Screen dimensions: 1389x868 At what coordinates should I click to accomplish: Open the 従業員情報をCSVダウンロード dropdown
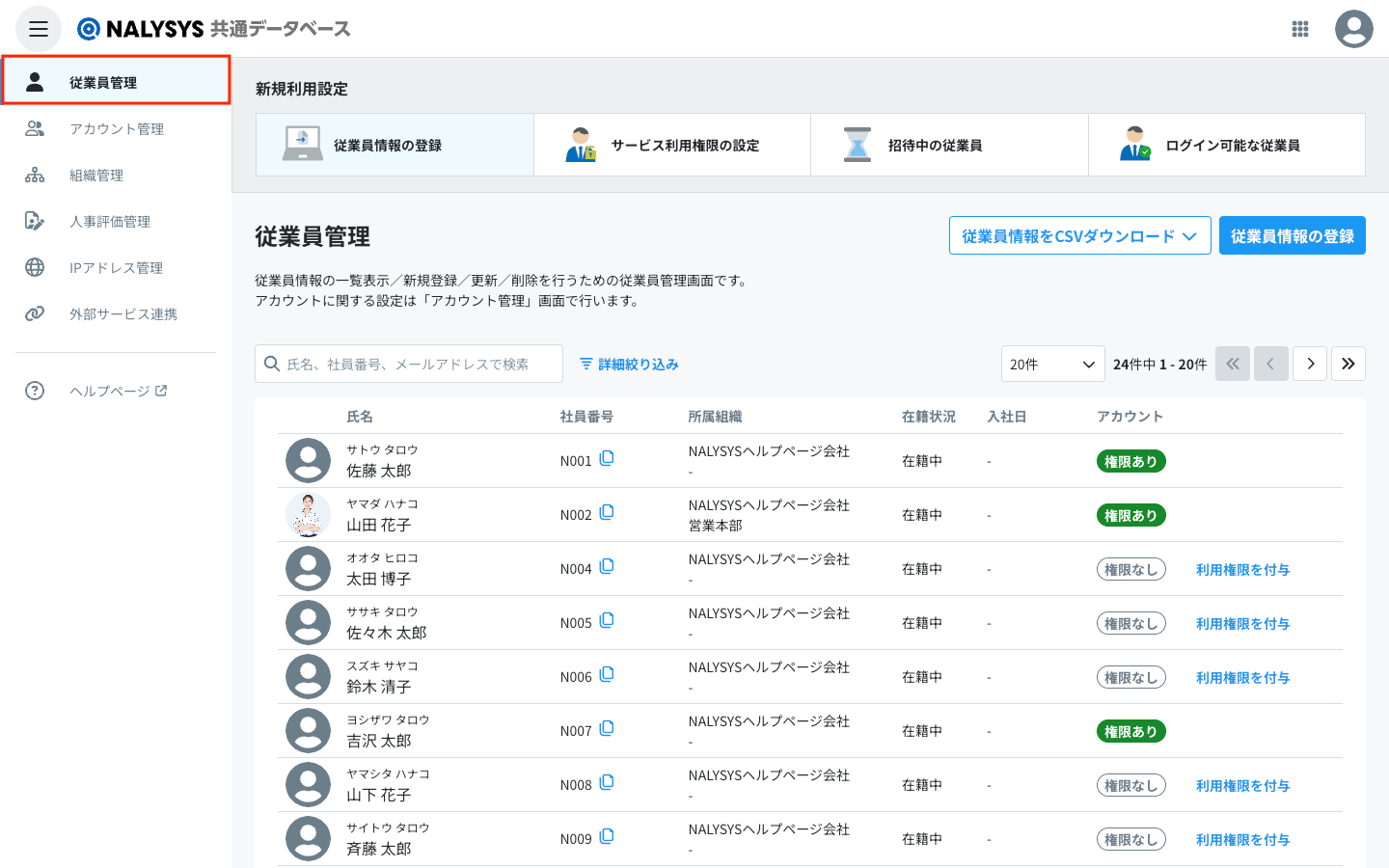(x=1079, y=236)
